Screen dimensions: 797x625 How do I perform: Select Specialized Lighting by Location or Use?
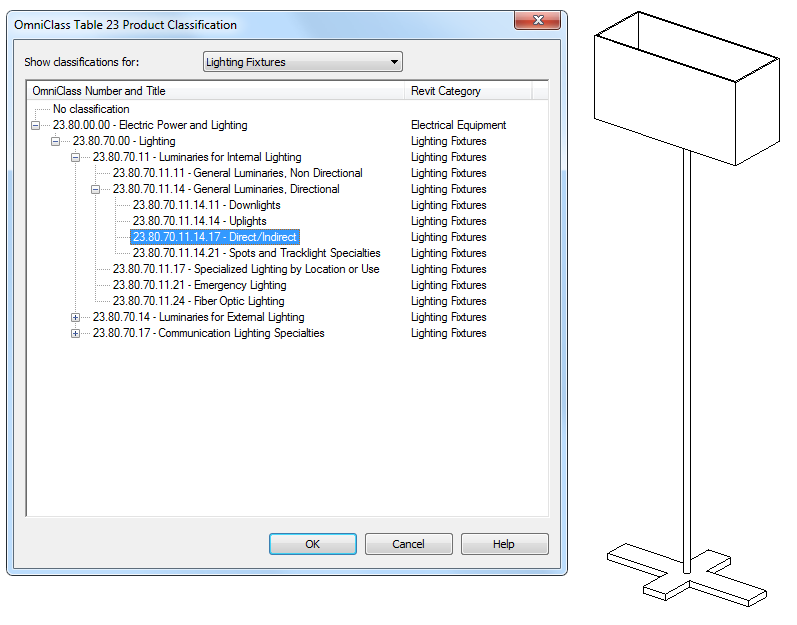(x=246, y=269)
